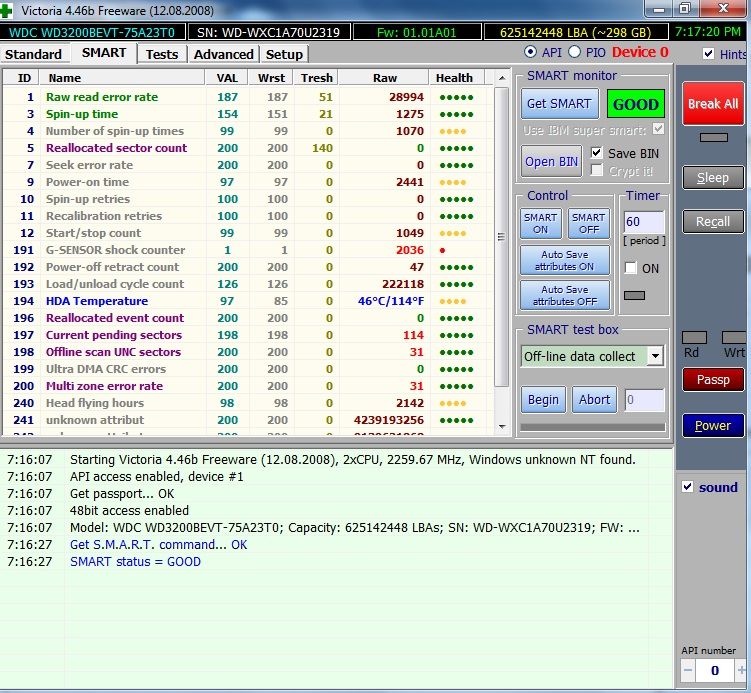This screenshot has width=751, height=693.
Task: Click the SMART OFF button
Action: coord(589,224)
